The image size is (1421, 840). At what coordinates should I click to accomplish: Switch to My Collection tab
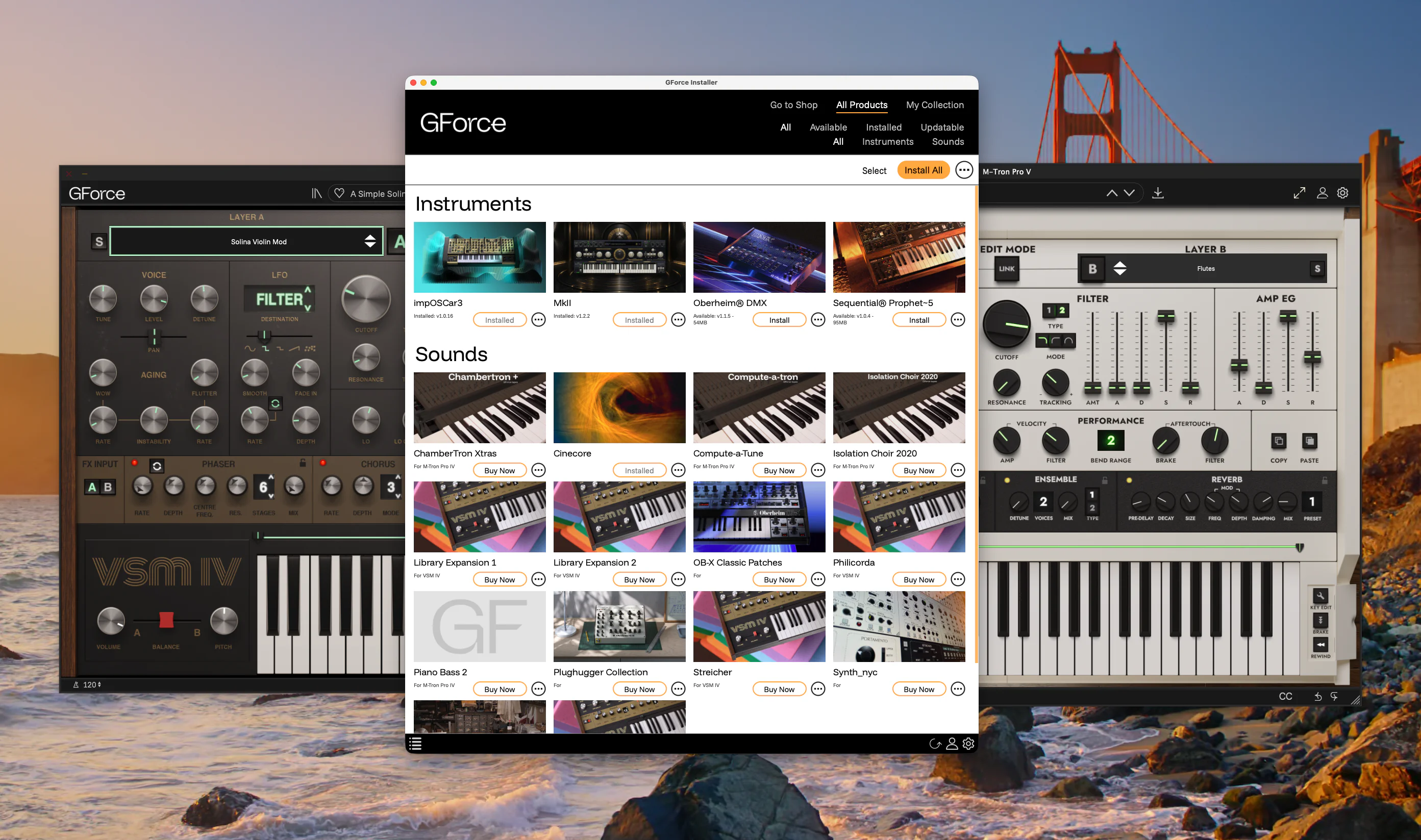[935, 105]
